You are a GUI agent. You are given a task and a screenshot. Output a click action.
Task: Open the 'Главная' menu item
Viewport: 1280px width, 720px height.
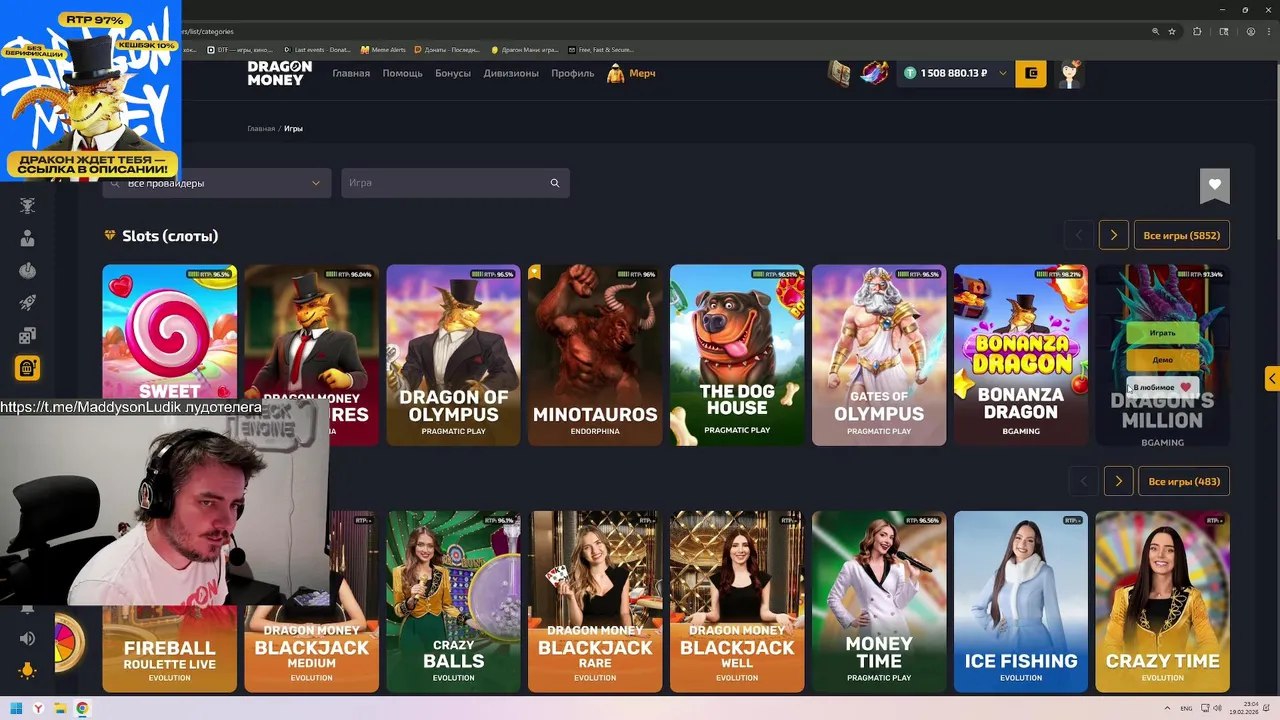[x=351, y=73]
